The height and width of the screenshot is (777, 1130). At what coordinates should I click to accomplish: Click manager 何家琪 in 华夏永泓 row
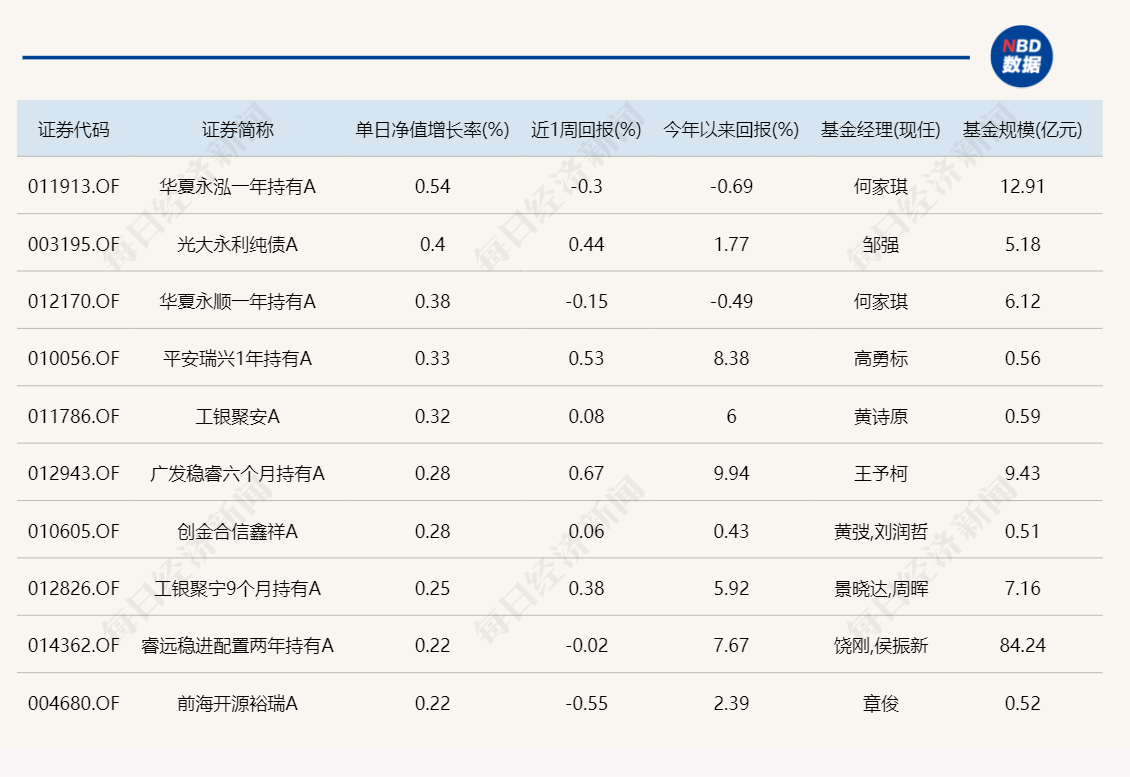click(881, 187)
